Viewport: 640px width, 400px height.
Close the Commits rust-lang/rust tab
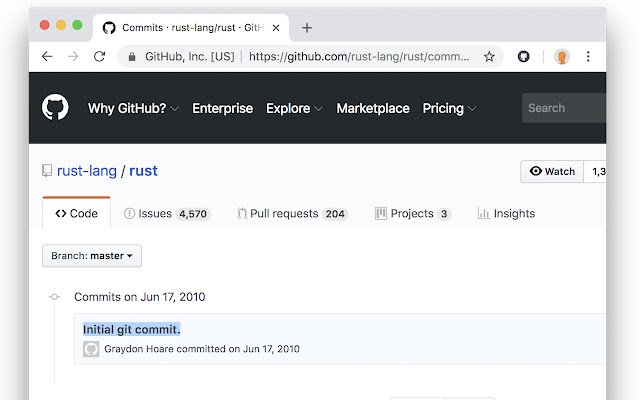[x=276, y=28]
